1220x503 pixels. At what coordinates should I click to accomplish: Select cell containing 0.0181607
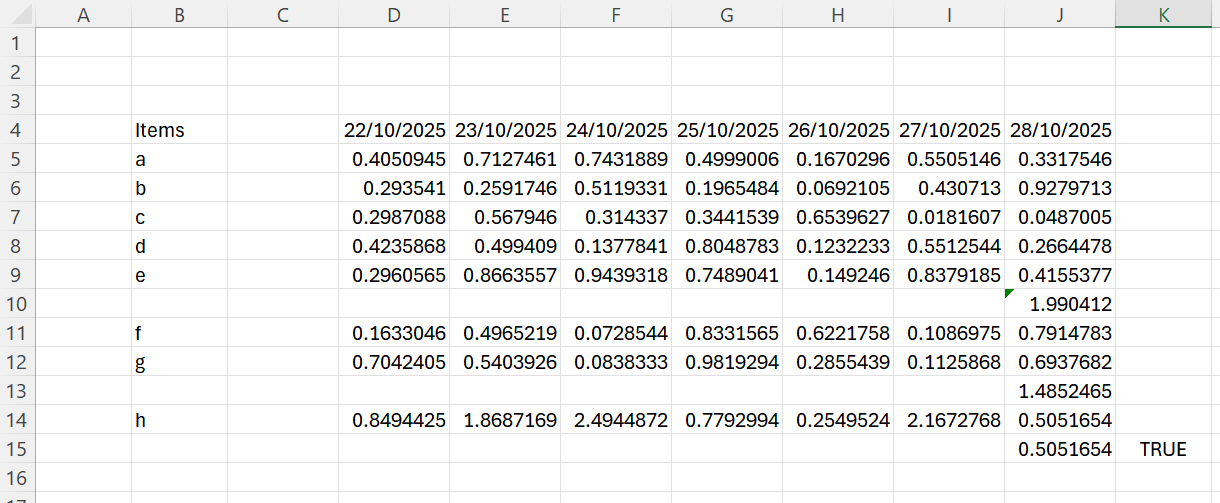pos(949,217)
